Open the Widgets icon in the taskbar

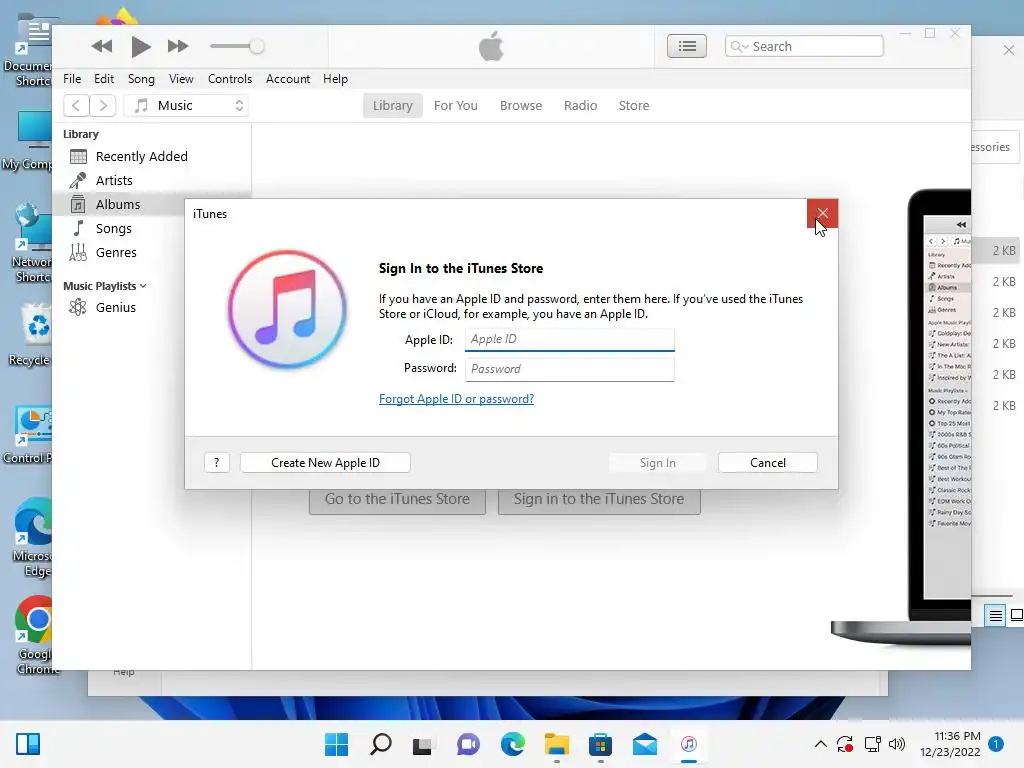(x=27, y=744)
